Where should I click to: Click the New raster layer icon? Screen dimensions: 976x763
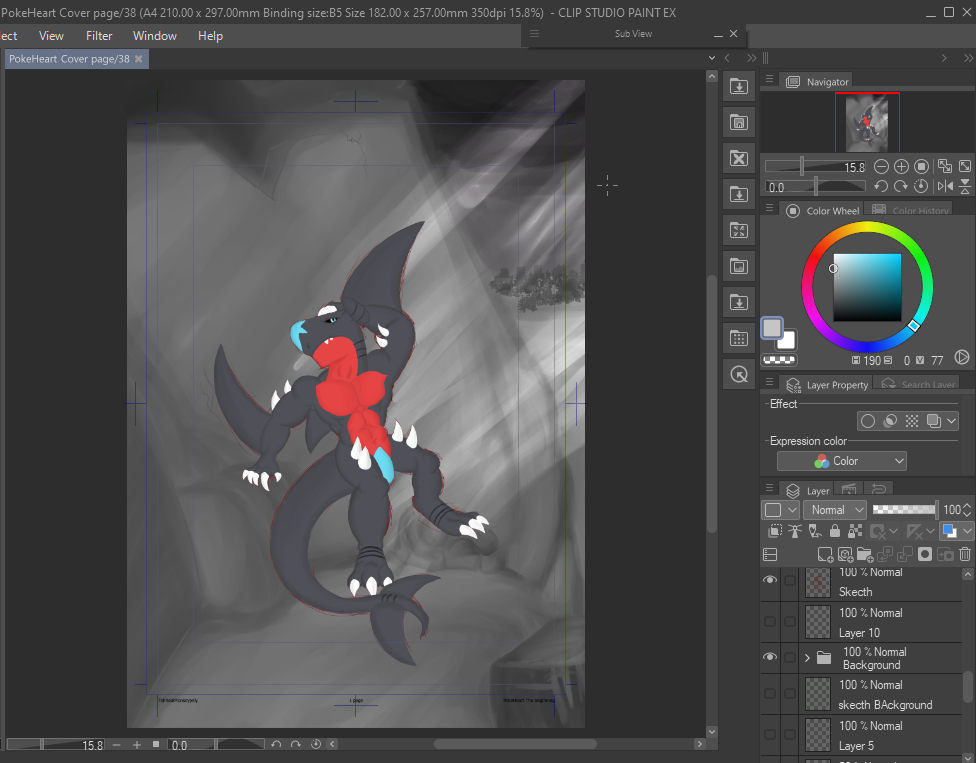click(825, 554)
